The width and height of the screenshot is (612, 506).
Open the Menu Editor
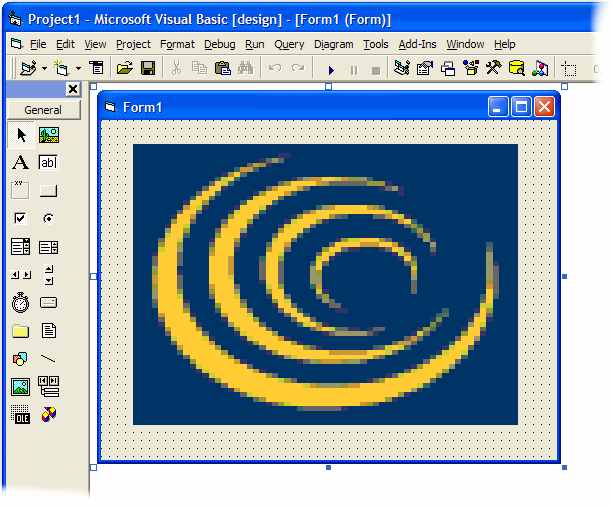96,68
